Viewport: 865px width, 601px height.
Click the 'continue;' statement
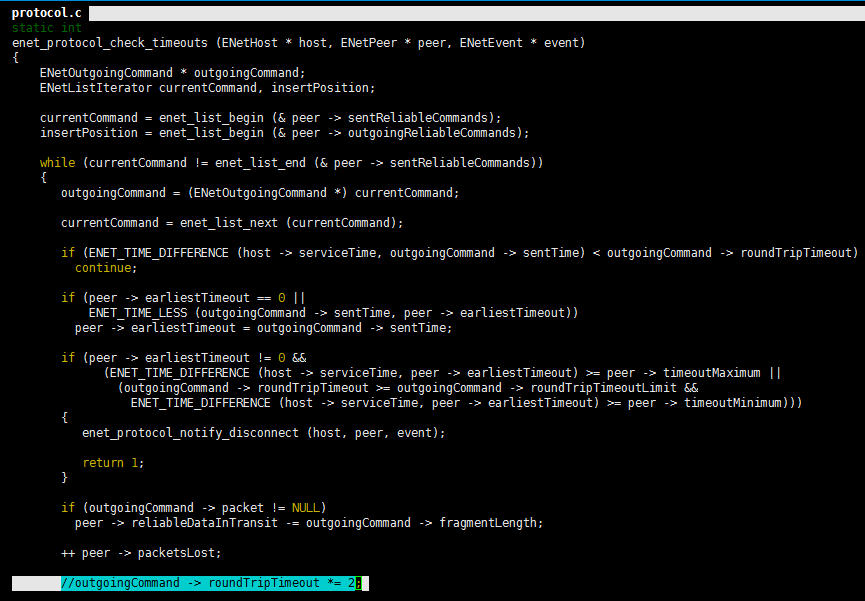(106, 268)
